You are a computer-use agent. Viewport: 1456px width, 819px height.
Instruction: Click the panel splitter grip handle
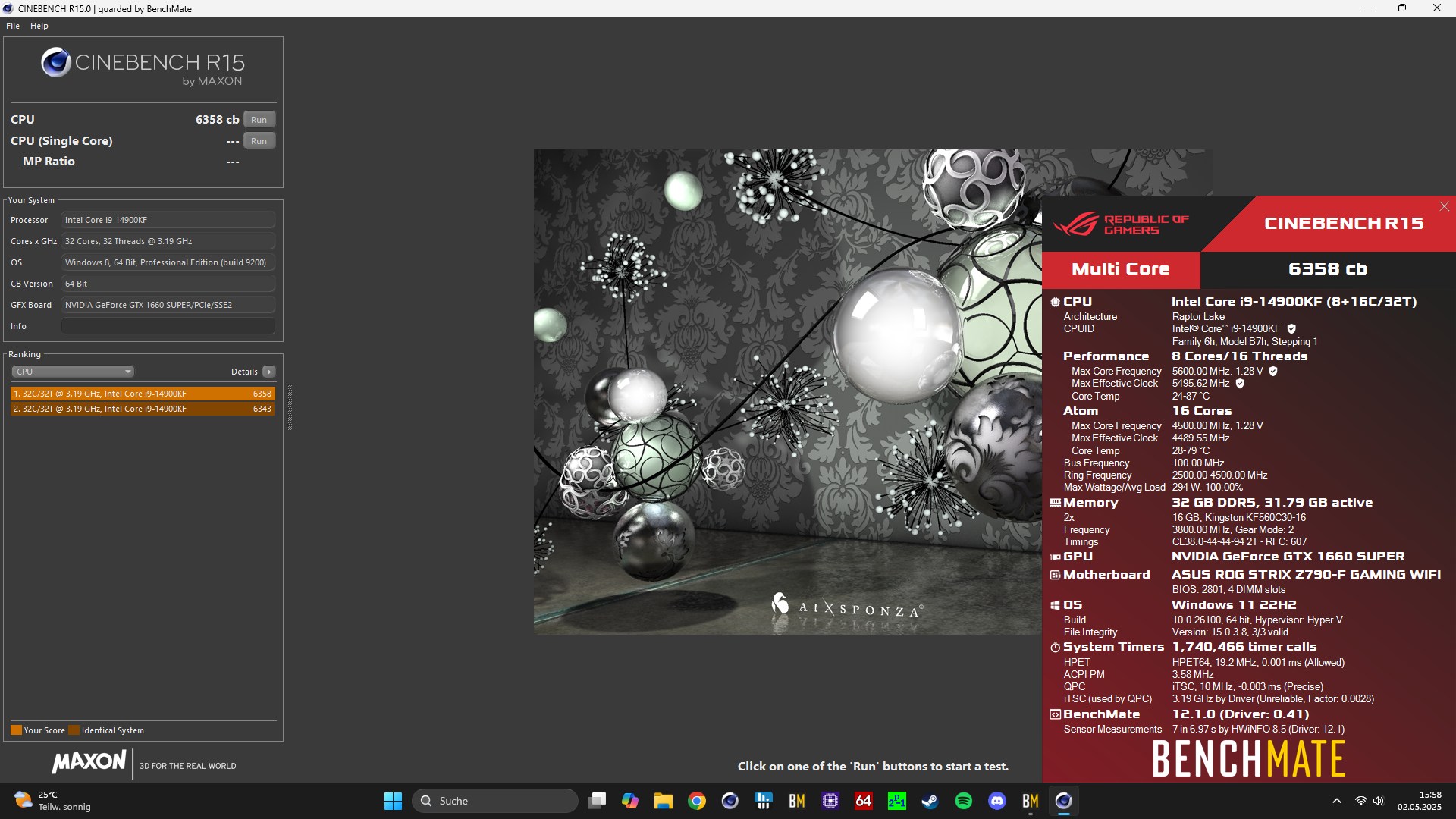pos(290,407)
